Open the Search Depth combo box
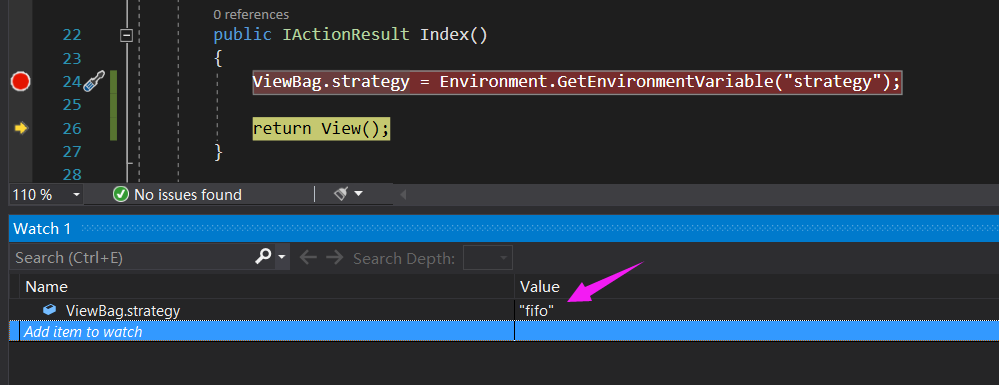The width and height of the screenshot is (999, 385). point(487,258)
